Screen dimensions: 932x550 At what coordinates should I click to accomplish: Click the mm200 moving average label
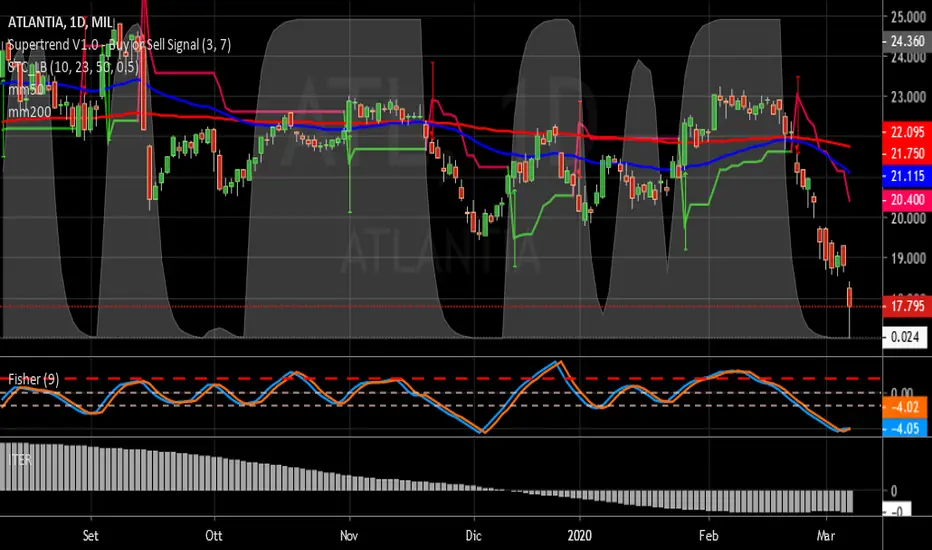tap(30, 111)
